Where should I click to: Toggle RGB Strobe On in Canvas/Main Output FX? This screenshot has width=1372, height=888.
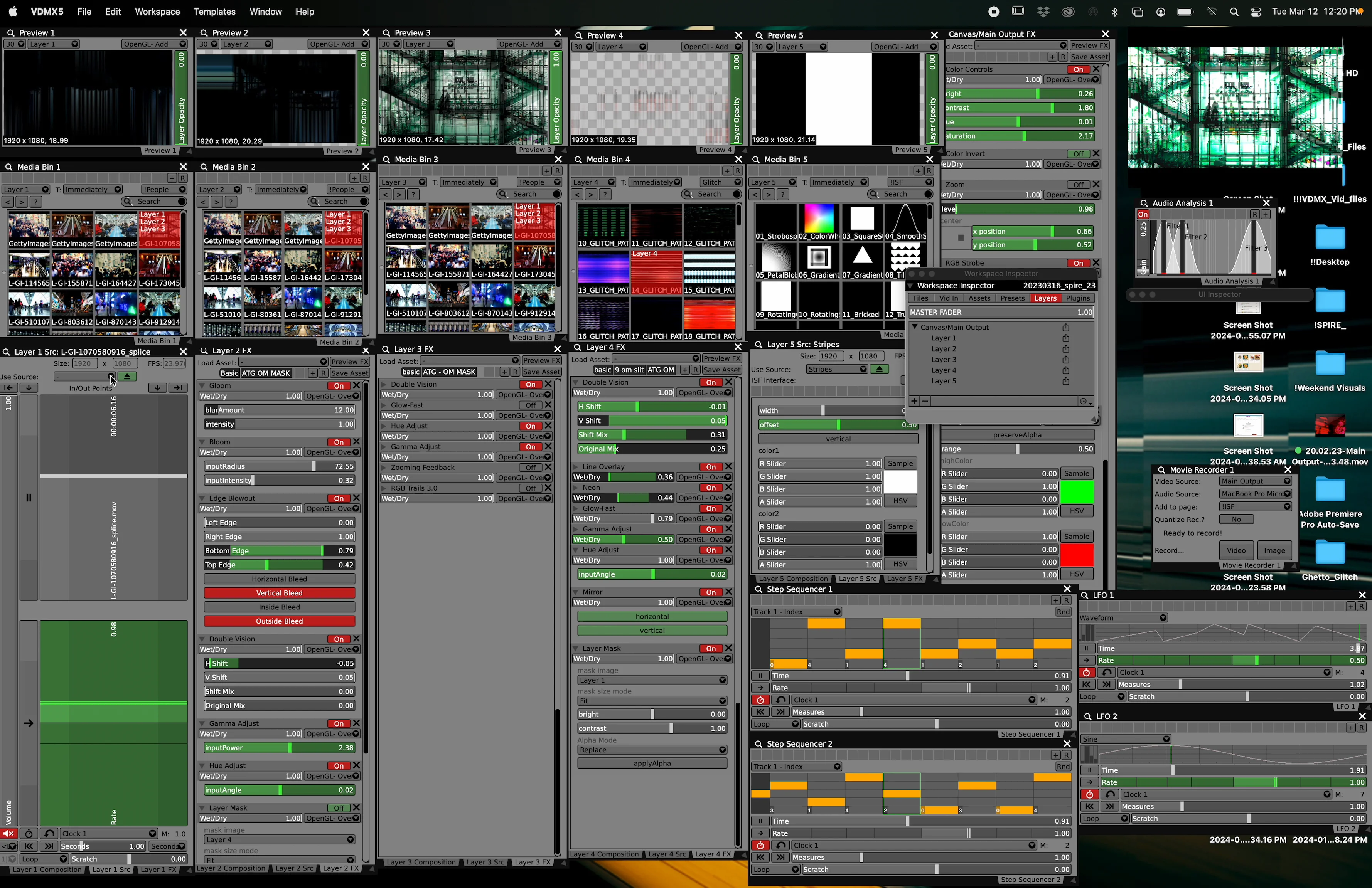[1078, 263]
